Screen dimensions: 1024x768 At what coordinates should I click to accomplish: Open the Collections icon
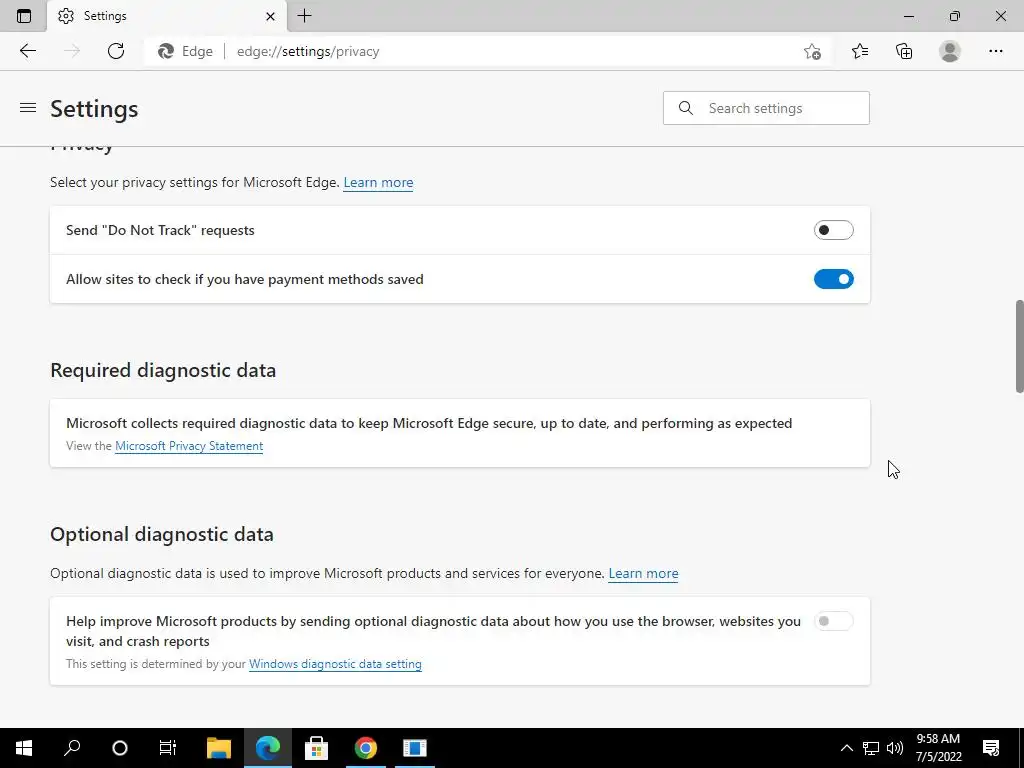click(x=904, y=51)
